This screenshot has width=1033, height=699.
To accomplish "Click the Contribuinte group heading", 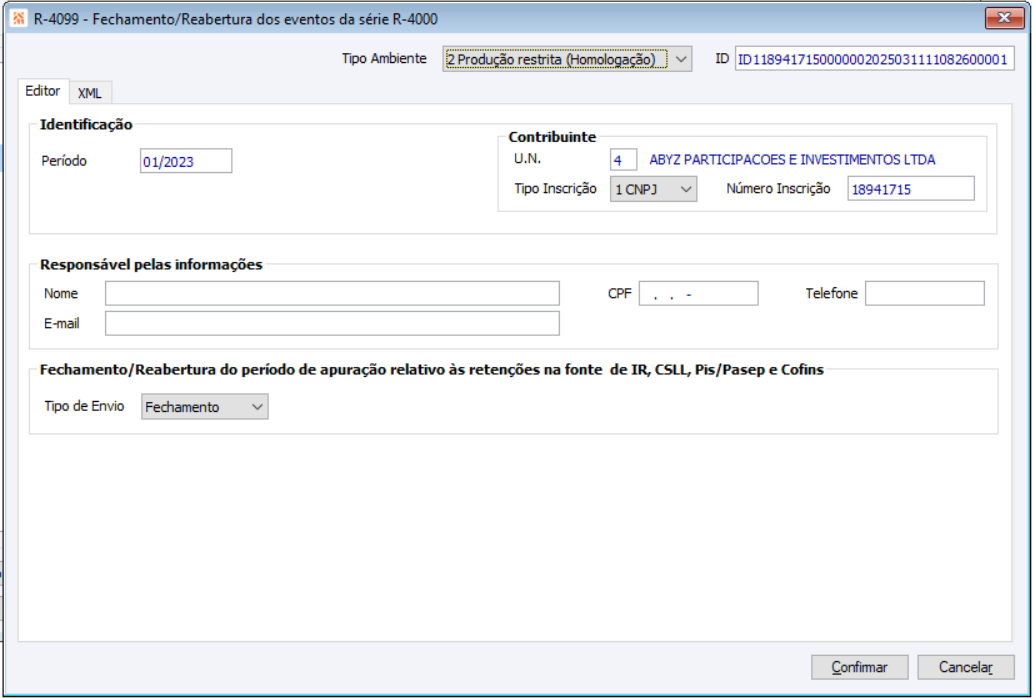I will (552, 137).
